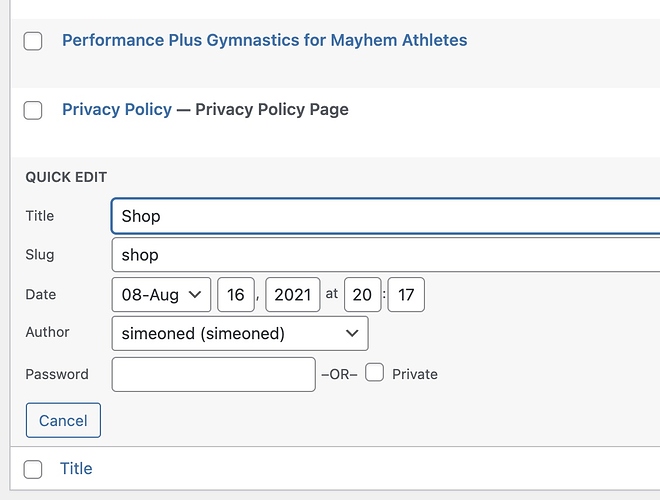
Task: Click the Slug label in Quick Edit
Action: pos(40,255)
